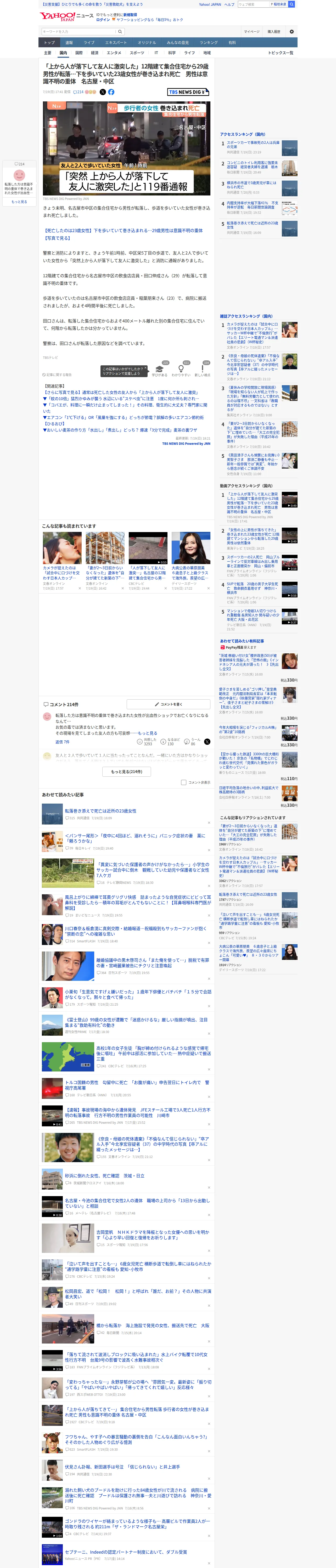Click the 記事に関する報告 report icon link
Viewport: 336px width, 1568px height.
click(x=57, y=375)
